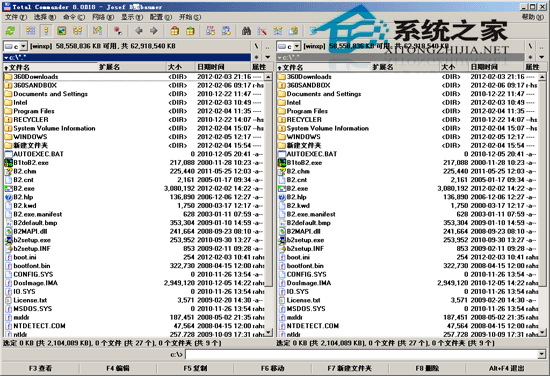Open right panel favorites star button

(x=530, y=57)
